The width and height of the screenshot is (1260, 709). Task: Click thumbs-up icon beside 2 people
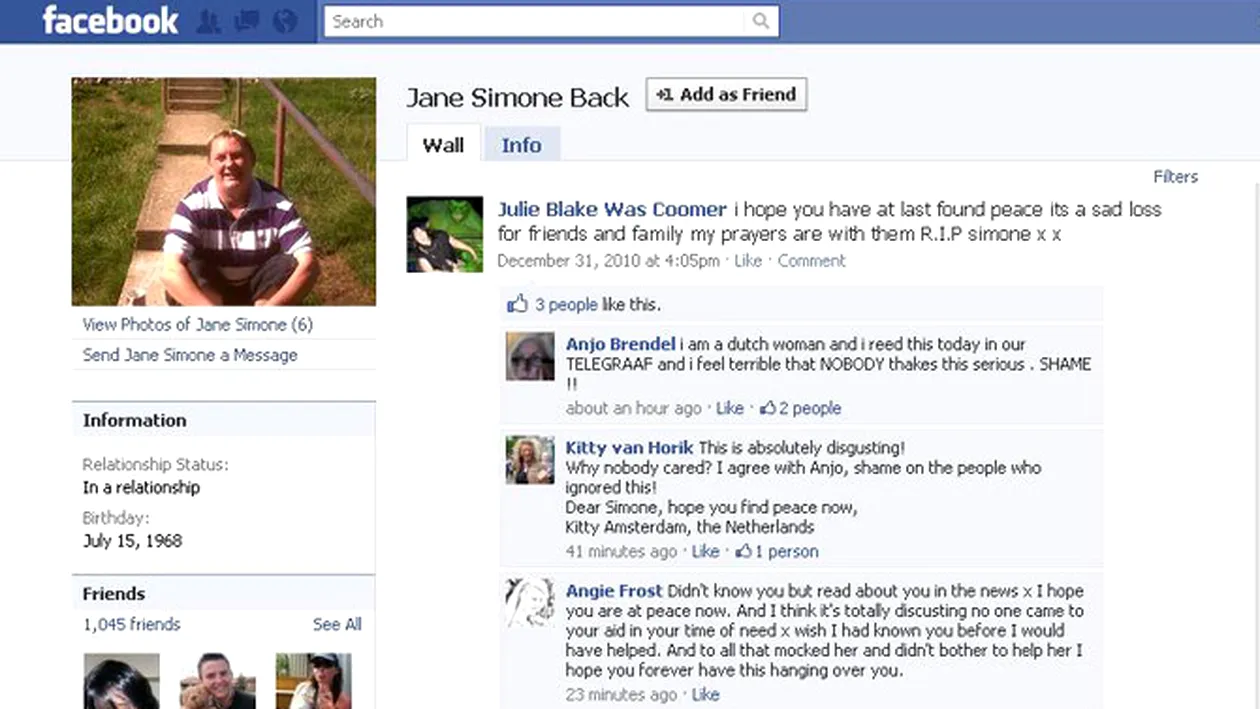[x=767, y=408]
